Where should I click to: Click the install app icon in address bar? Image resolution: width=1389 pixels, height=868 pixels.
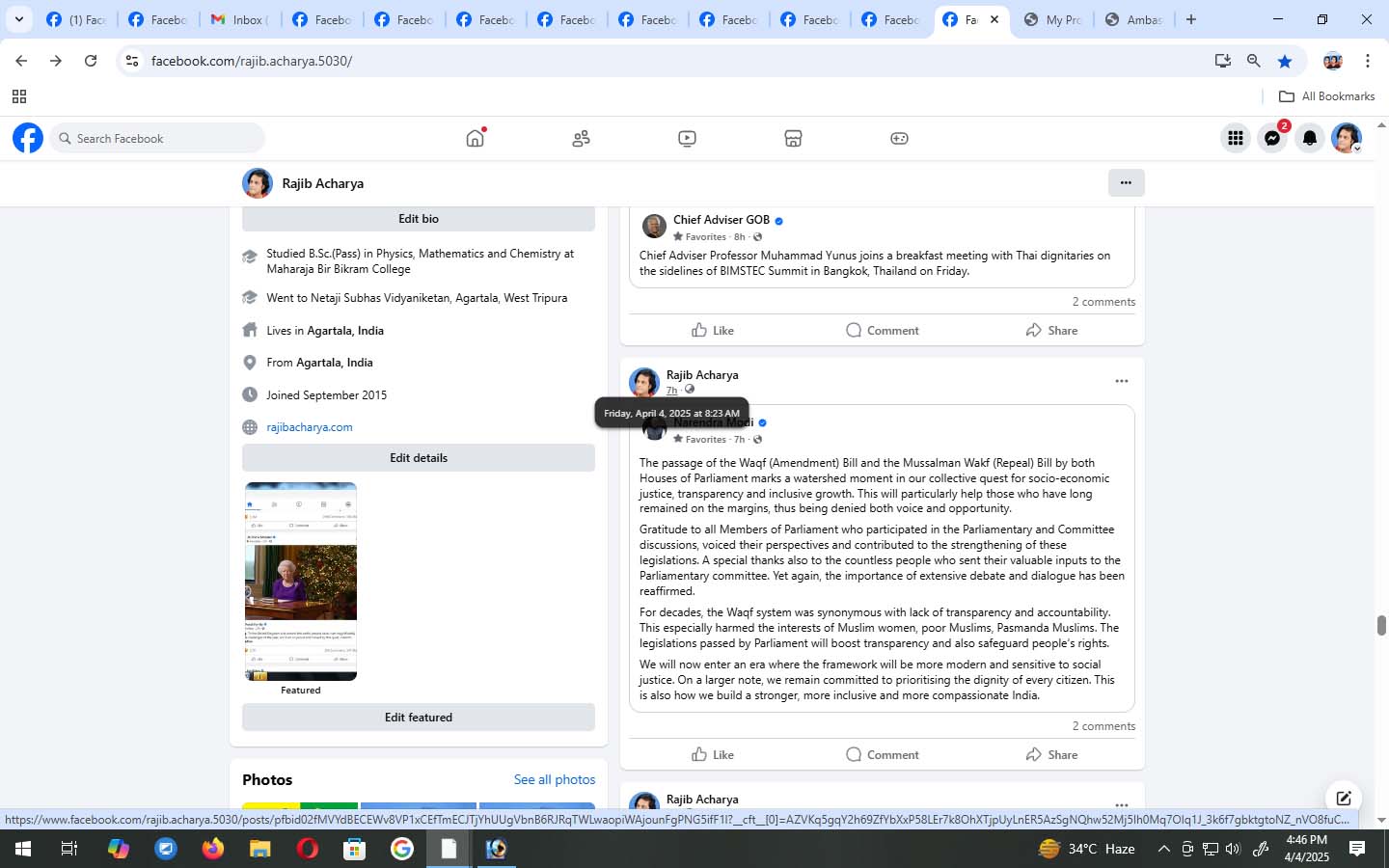(x=1223, y=61)
